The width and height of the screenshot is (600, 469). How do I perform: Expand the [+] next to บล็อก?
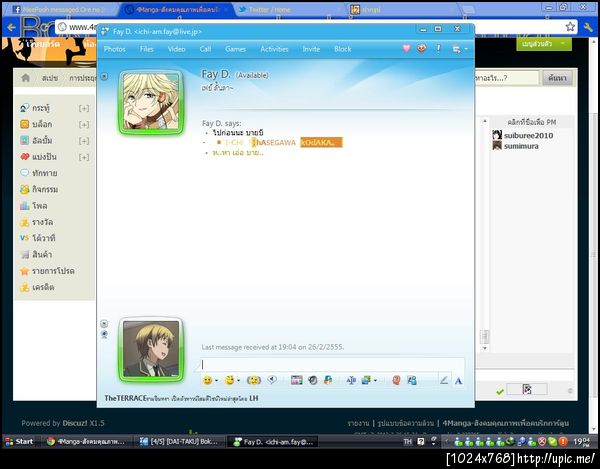[84, 124]
